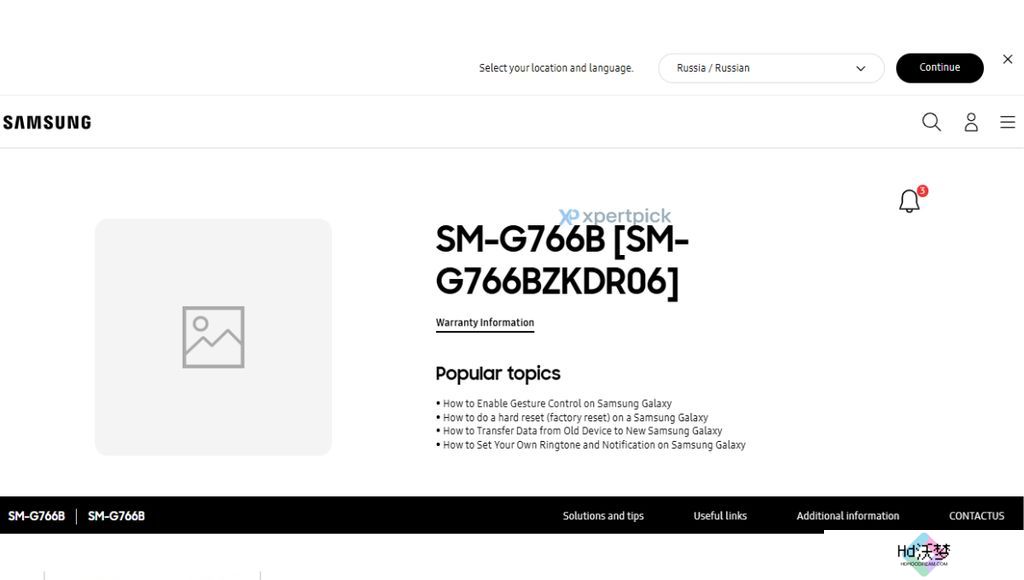
Task: Select CONTACT US in the black bar
Action: click(x=976, y=516)
